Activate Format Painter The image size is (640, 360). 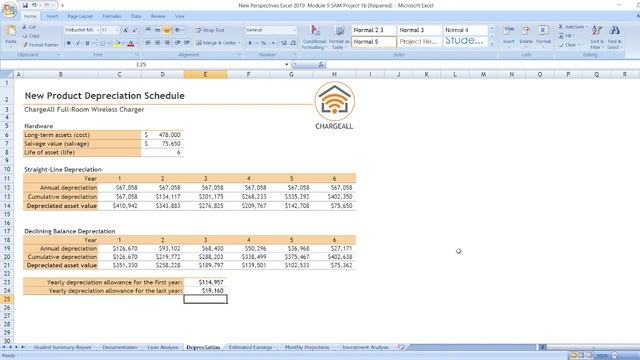tap(40, 45)
